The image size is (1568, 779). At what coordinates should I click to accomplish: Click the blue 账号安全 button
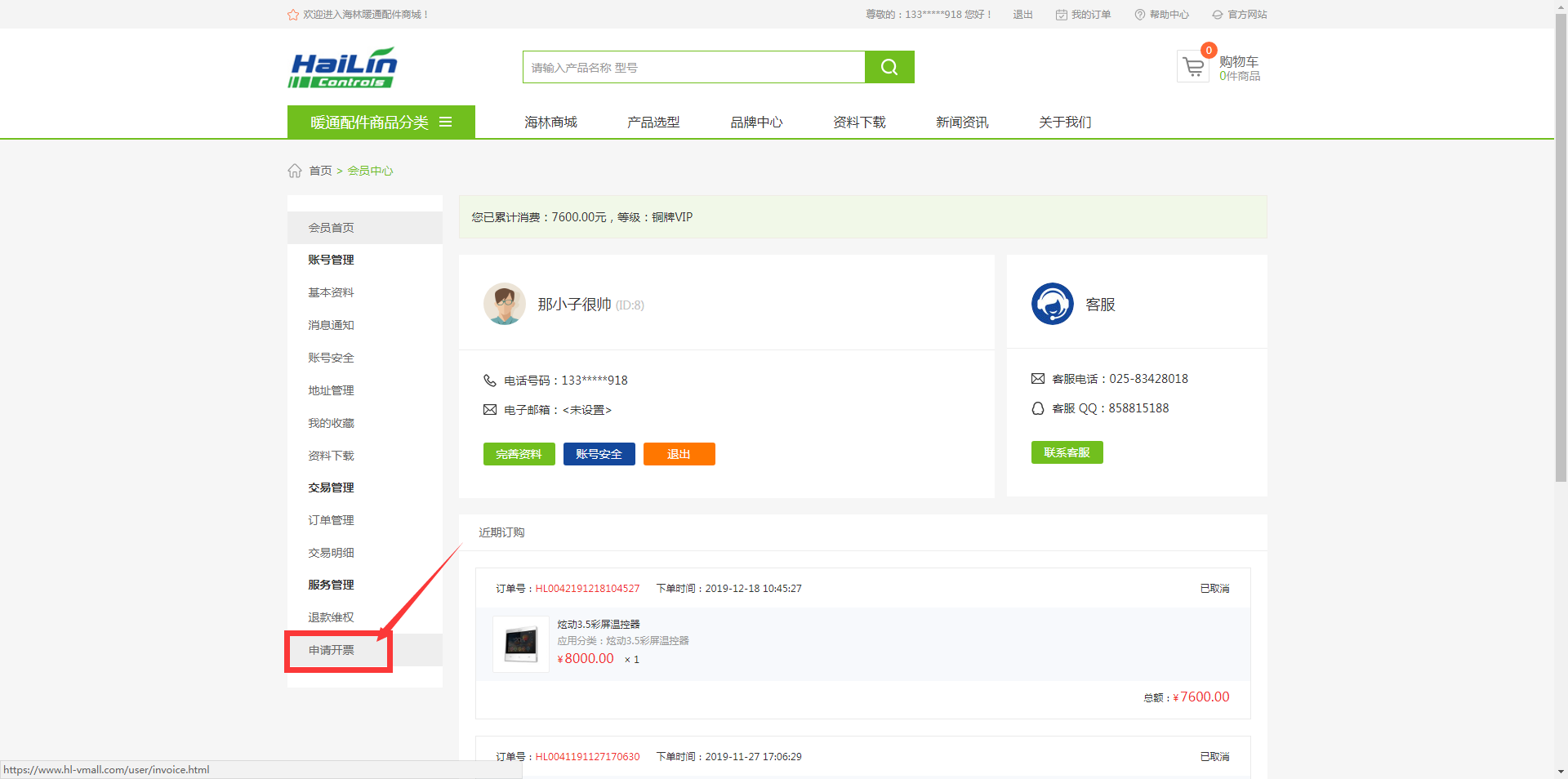coord(599,454)
